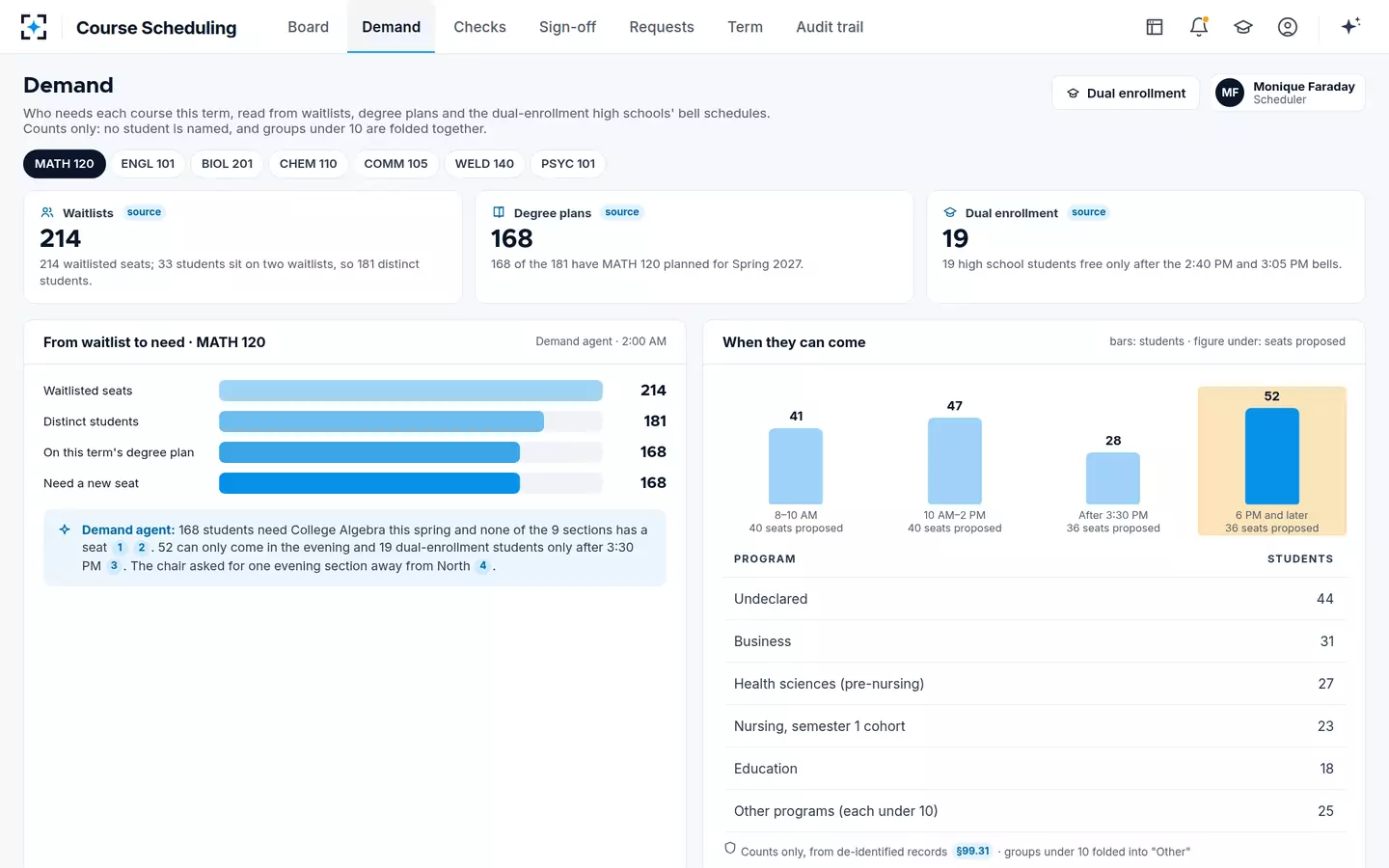Open citation 3 in agent note

coord(114,566)
